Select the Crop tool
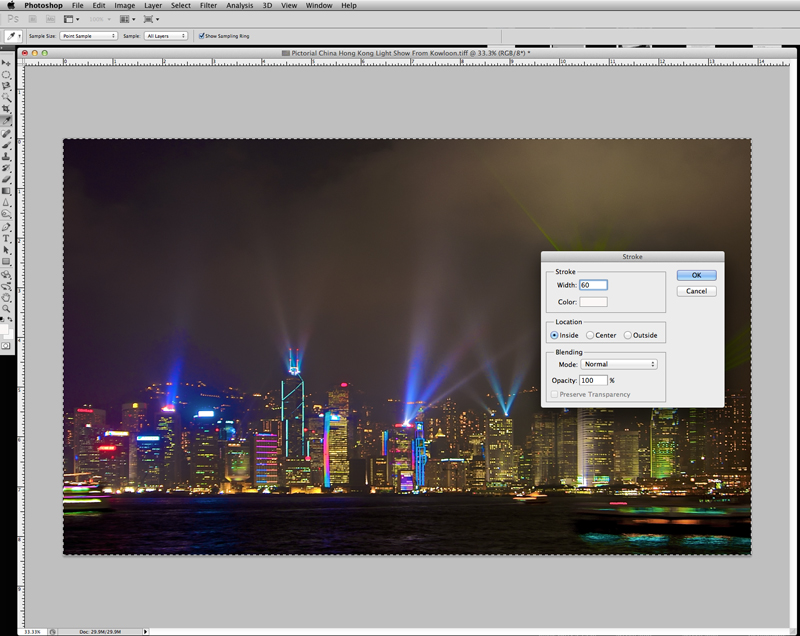This screenshot has width=800, height=636. [6, 108]
